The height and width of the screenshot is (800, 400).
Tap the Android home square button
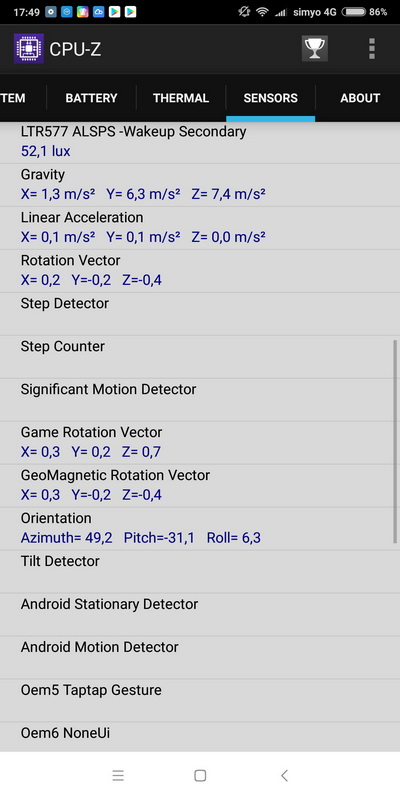click(200, 776)
